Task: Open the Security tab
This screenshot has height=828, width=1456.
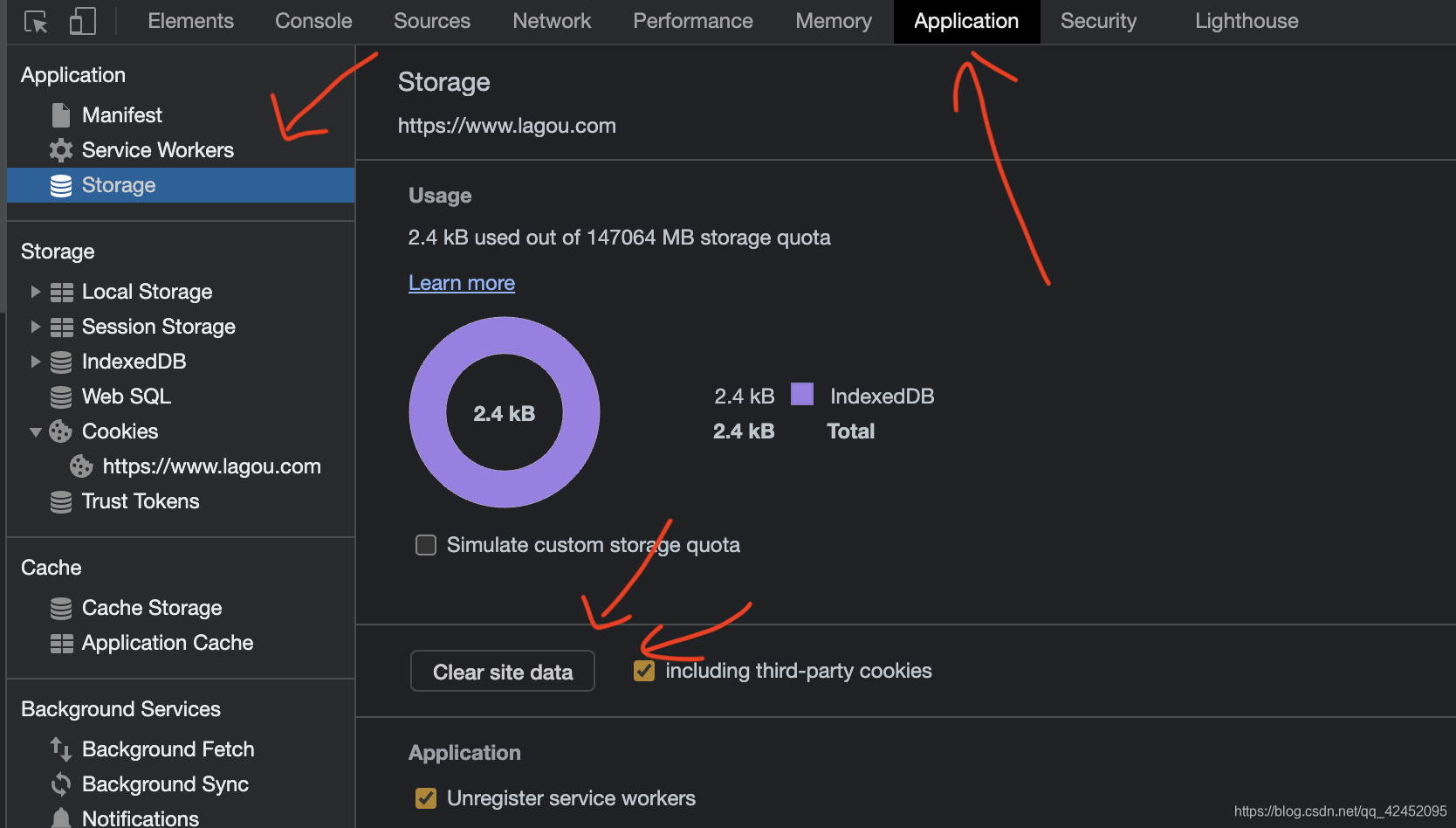Action: click(1098, 21)
